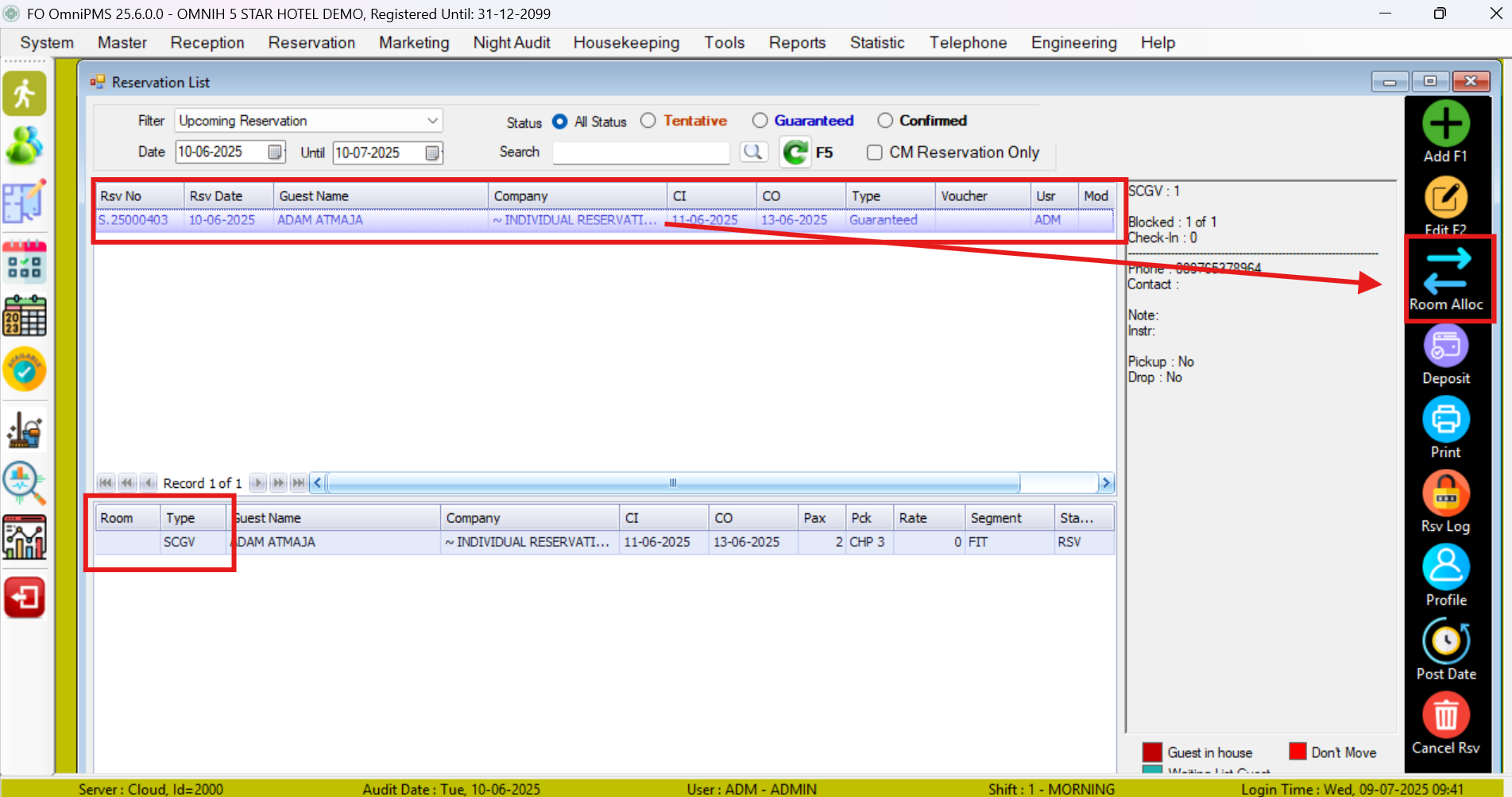
Task: Click the Post Date clock icon
Action: [x=1445, y=640]
